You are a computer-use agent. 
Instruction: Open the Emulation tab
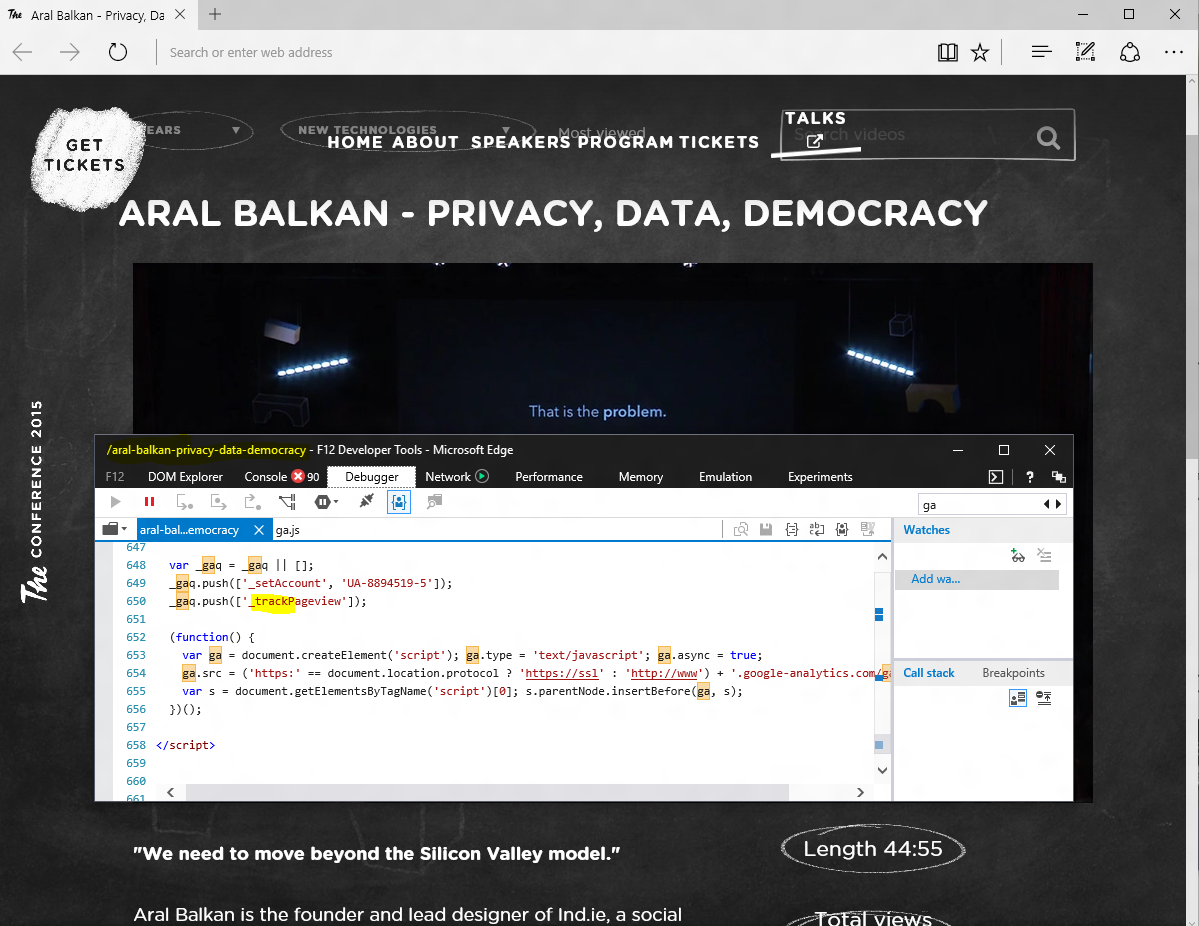click(x=725, y=476)
